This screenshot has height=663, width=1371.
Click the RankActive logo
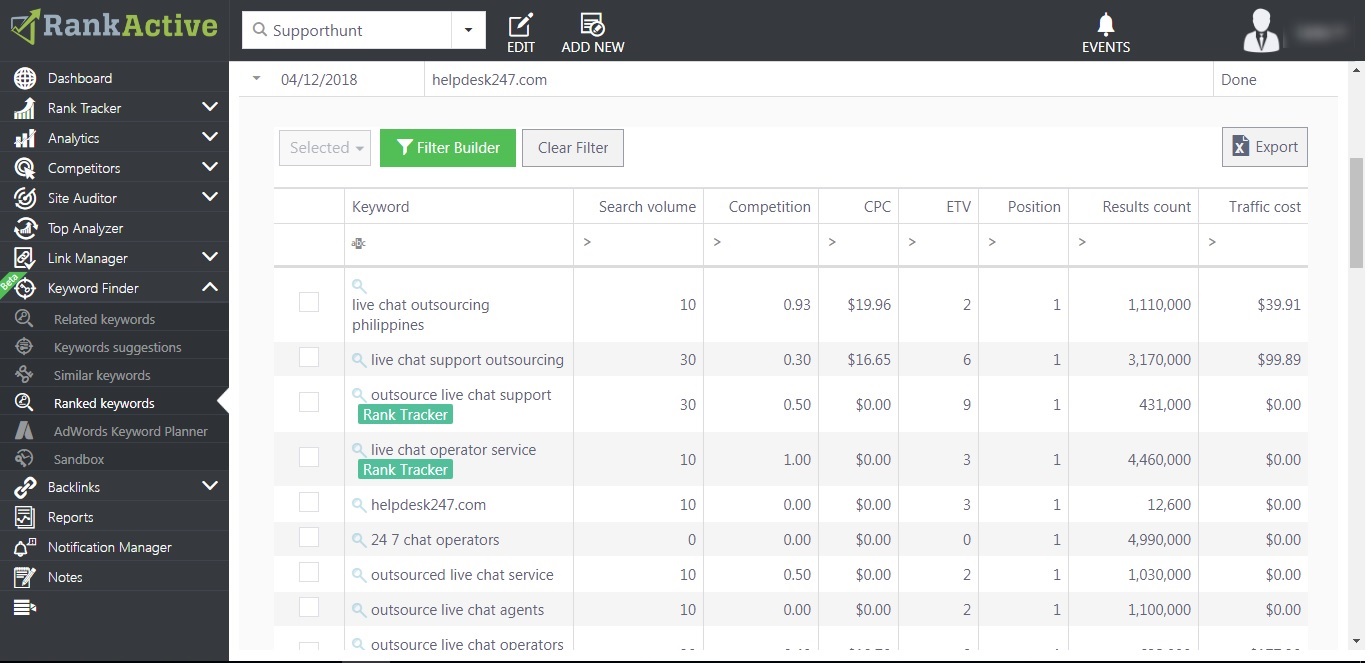coord(114,27)
